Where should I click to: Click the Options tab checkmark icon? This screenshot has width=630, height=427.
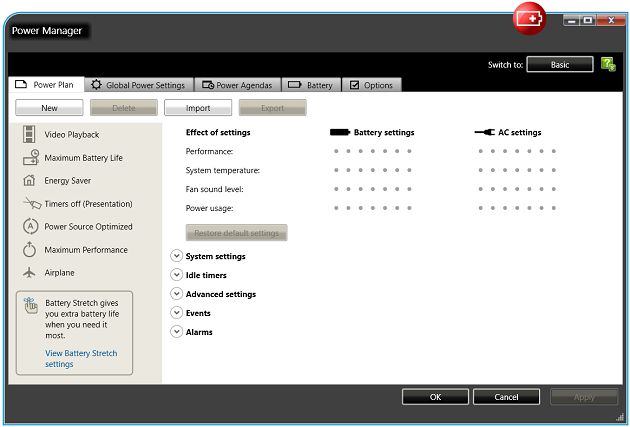[354, 85]
